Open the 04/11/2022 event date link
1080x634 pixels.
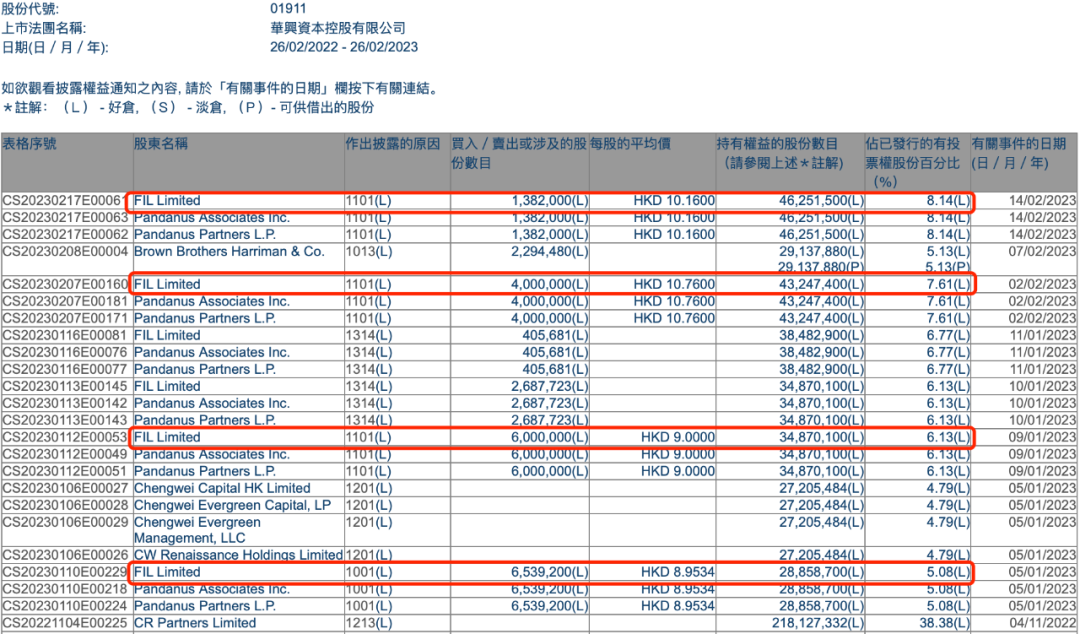(x=1042, y=623)
